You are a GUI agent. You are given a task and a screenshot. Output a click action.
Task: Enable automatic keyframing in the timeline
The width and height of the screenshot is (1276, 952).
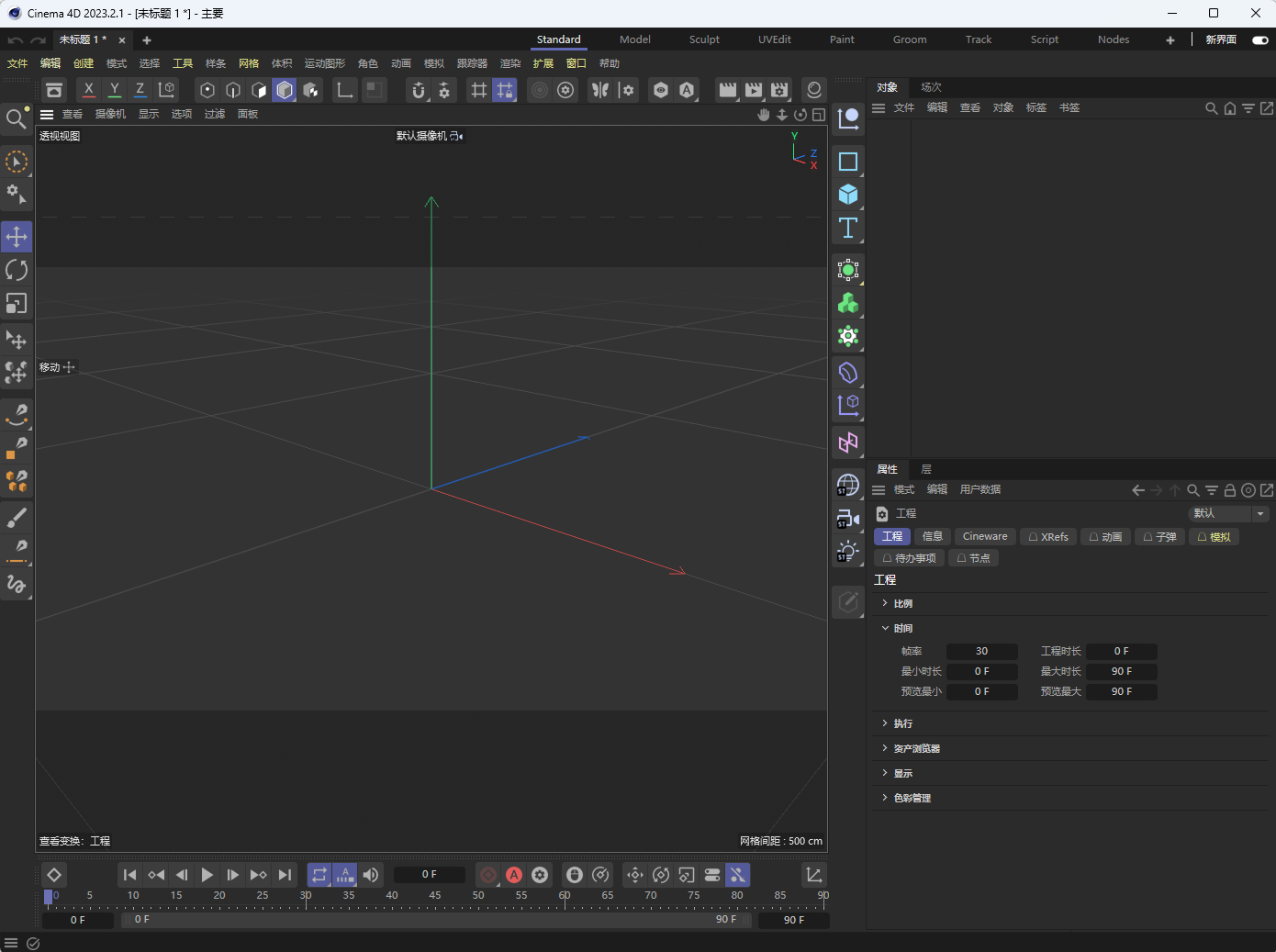(x=514, y=875)
